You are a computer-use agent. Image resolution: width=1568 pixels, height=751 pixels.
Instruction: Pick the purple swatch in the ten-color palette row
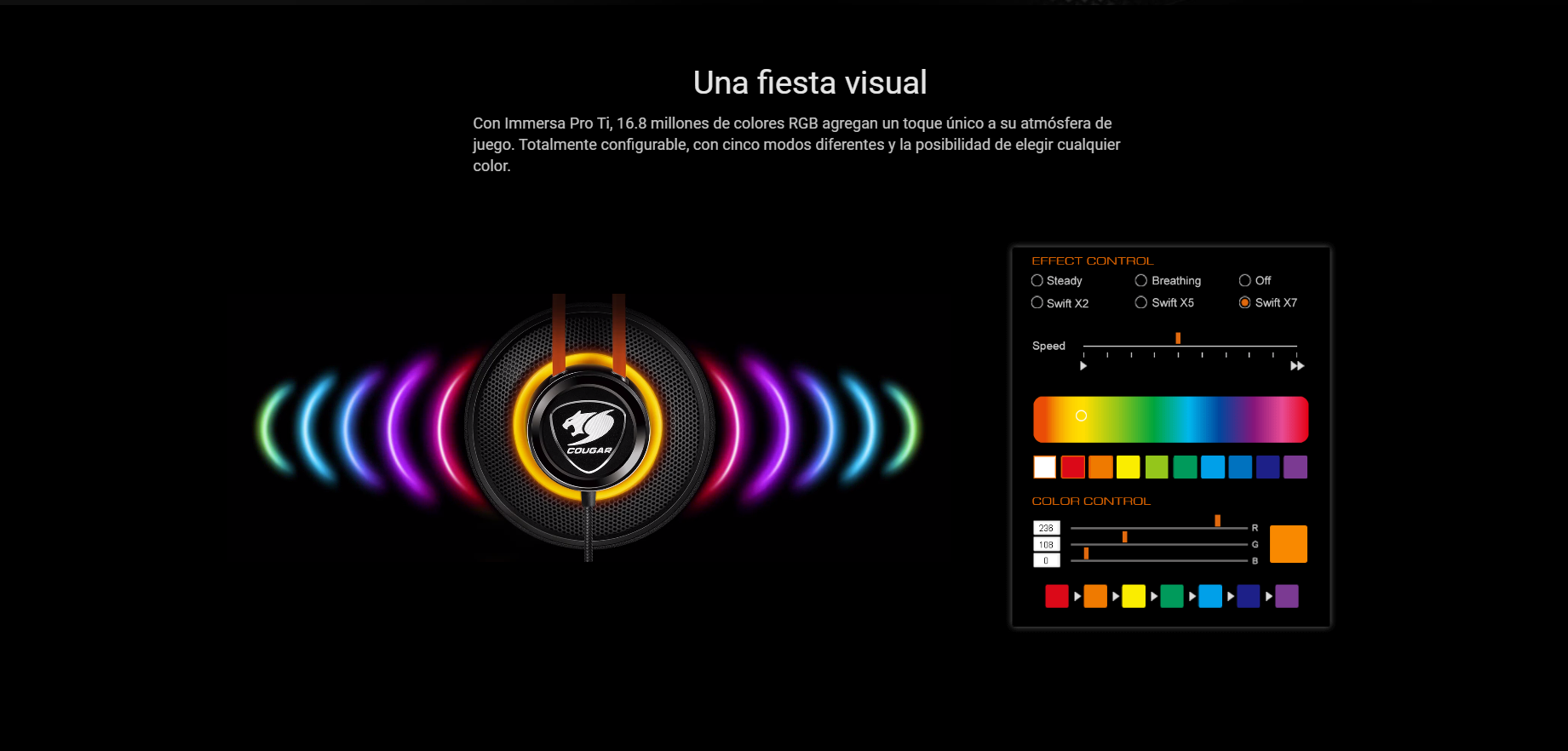(x=1295, y=467)
